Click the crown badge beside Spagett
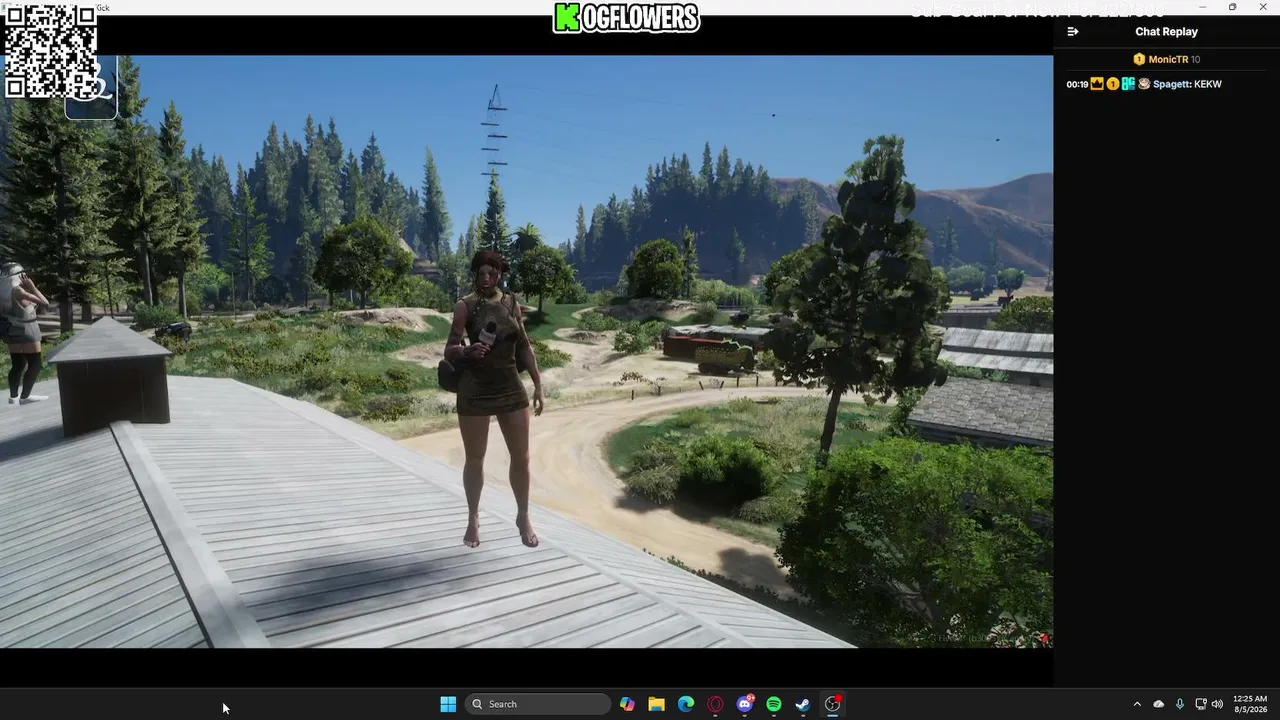 tap(1097, 84)
